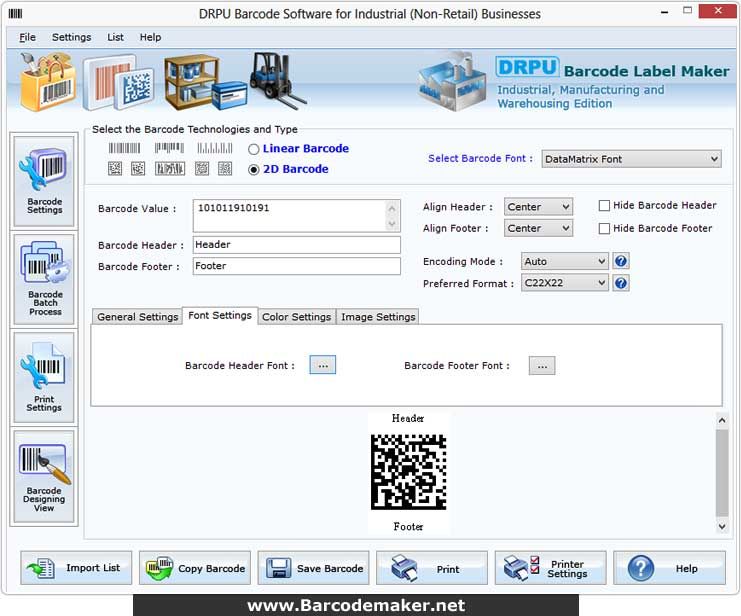741x616 pixels.
Task: Click the Barcode Footer text field
Action: point(296,266)
